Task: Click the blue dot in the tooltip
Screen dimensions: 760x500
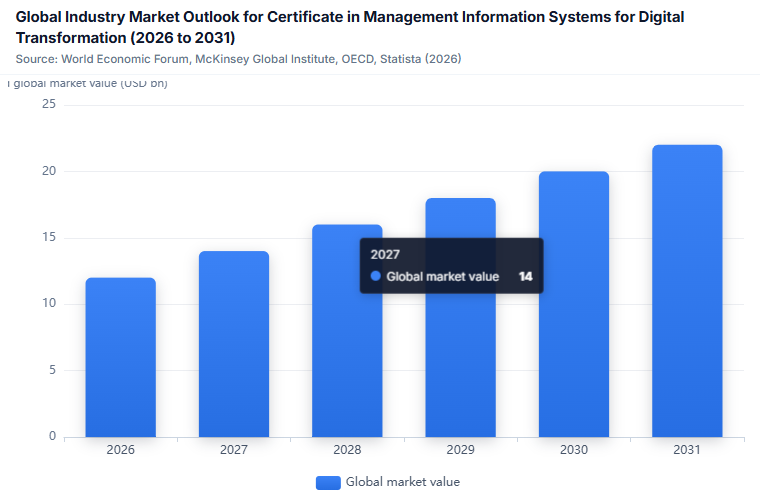Action: point(376,276)
